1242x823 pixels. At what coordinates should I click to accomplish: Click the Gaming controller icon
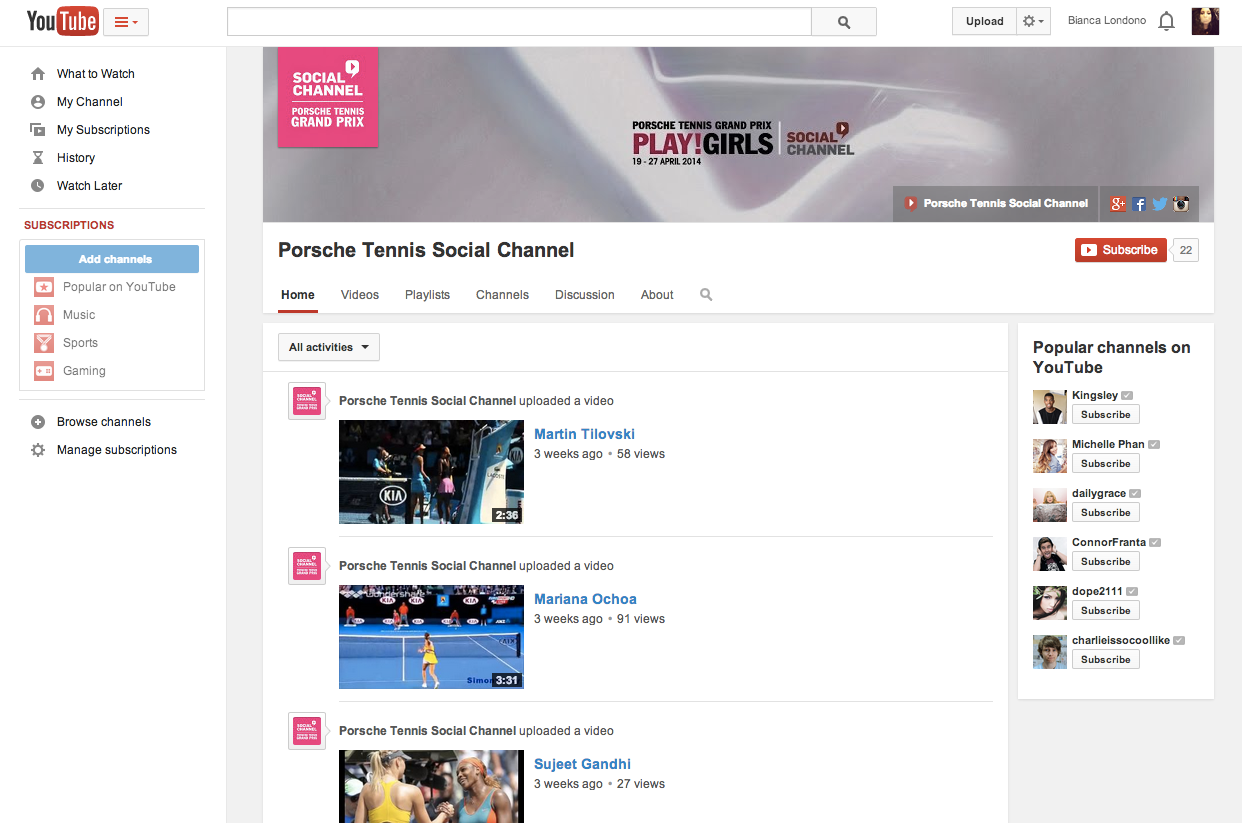(44, 371)
